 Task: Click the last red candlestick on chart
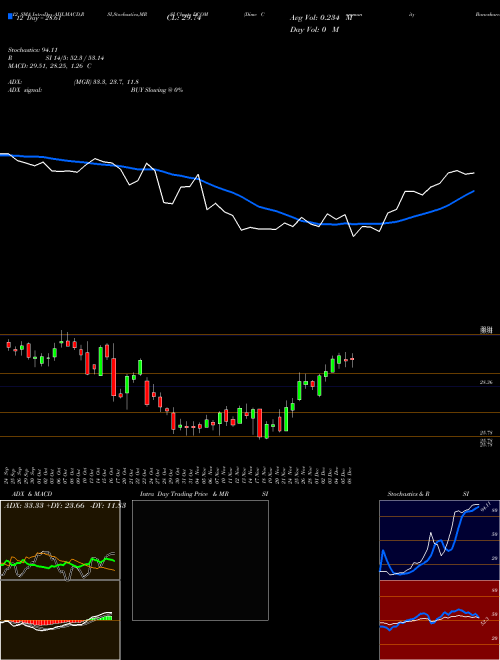[x=352, y=359]
